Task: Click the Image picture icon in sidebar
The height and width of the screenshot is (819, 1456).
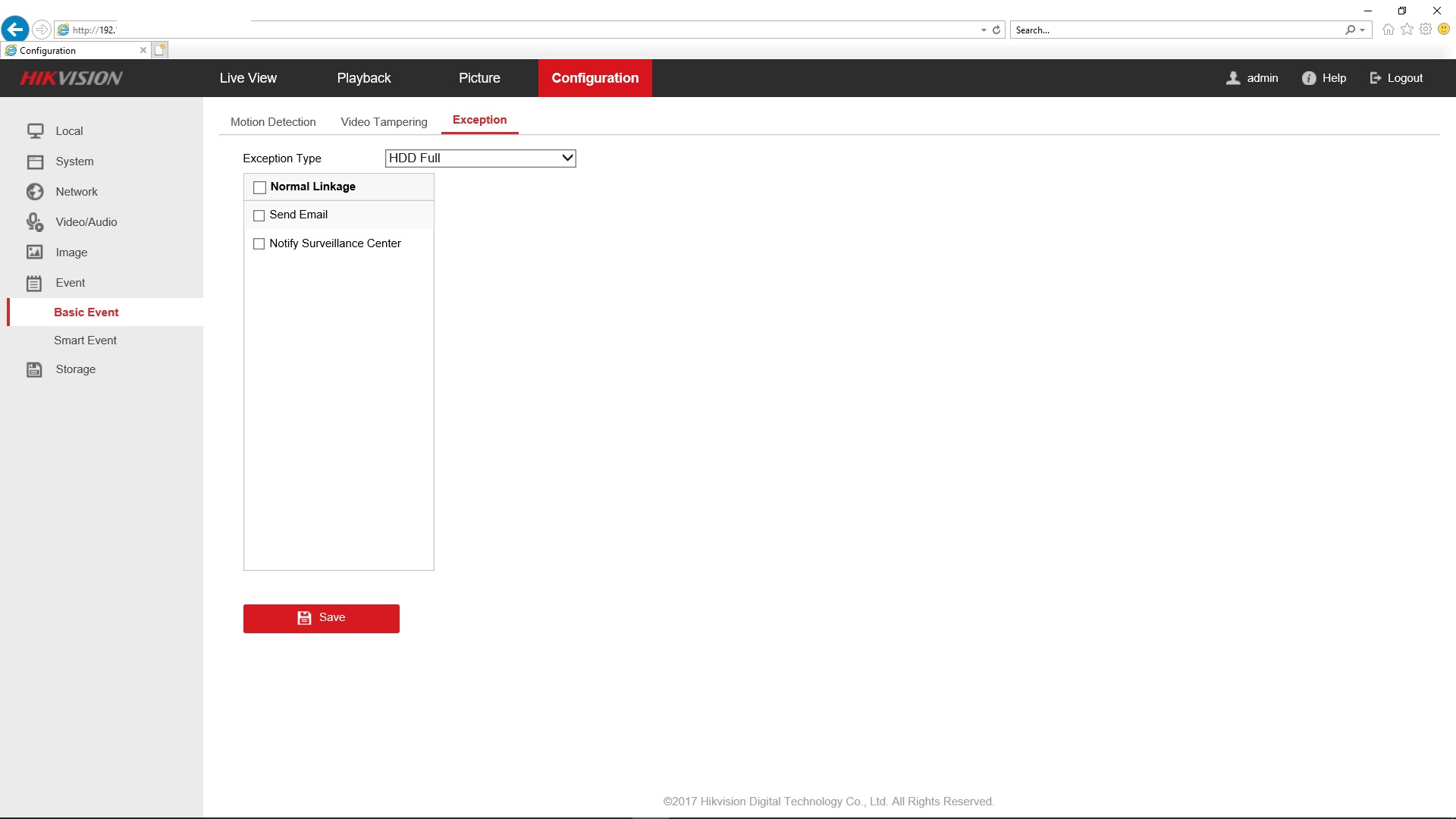Action: click(35, 253)
